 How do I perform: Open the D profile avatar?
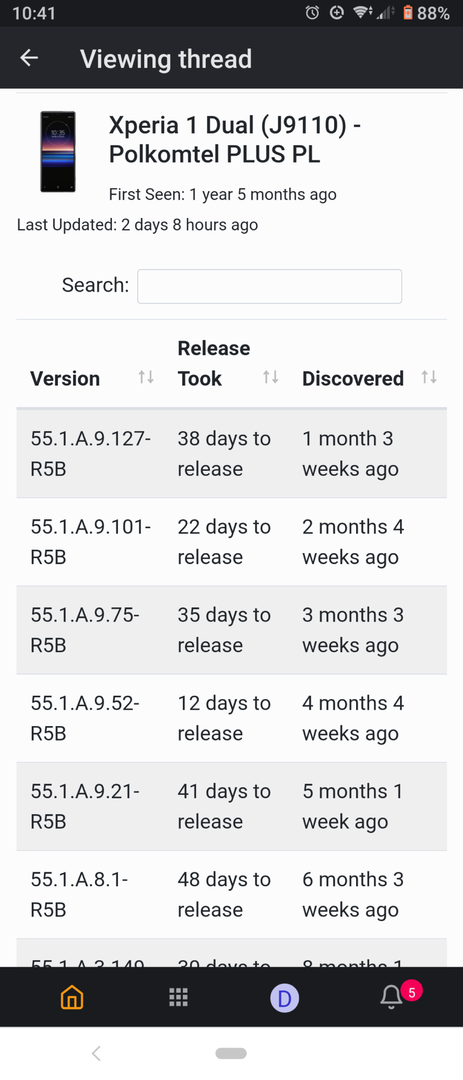285,997
